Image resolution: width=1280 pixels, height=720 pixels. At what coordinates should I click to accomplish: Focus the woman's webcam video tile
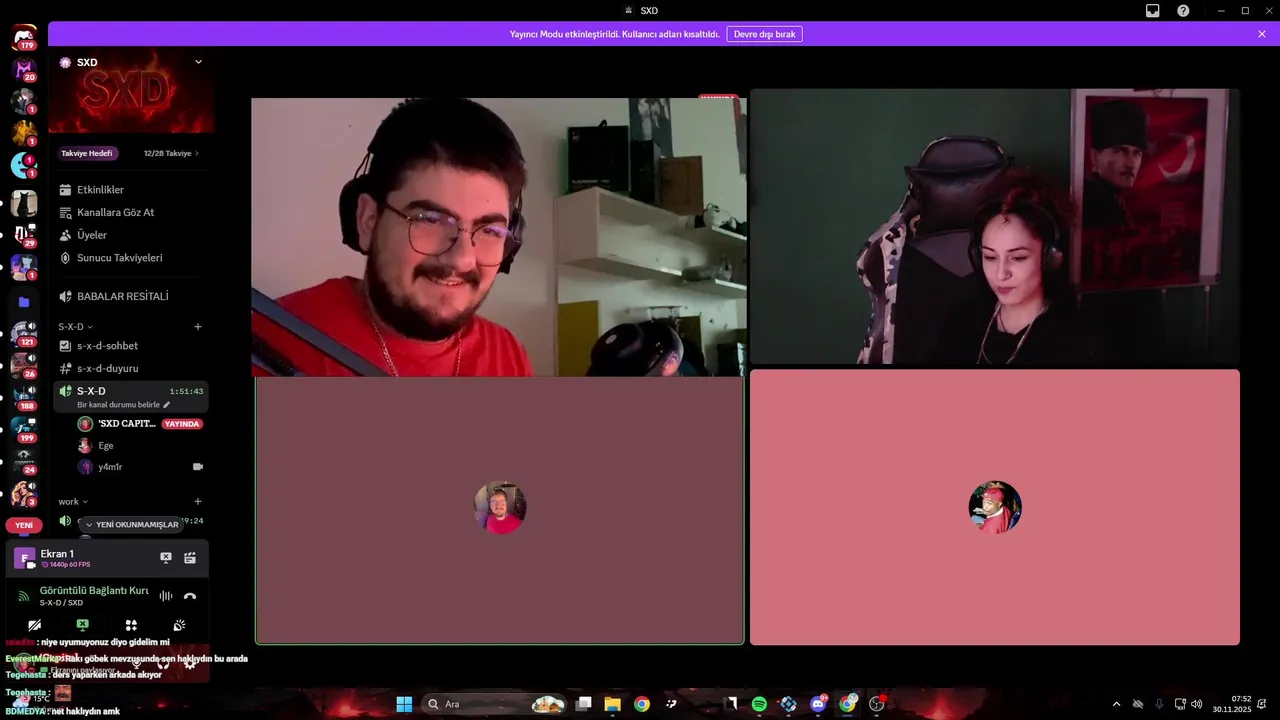[x=995, y=226]
